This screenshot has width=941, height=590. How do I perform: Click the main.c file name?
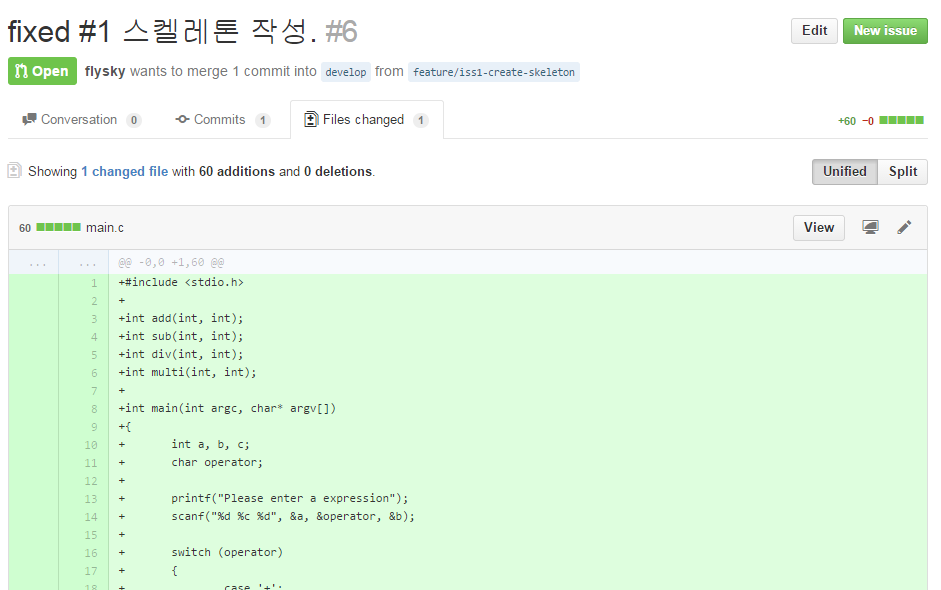104,227
